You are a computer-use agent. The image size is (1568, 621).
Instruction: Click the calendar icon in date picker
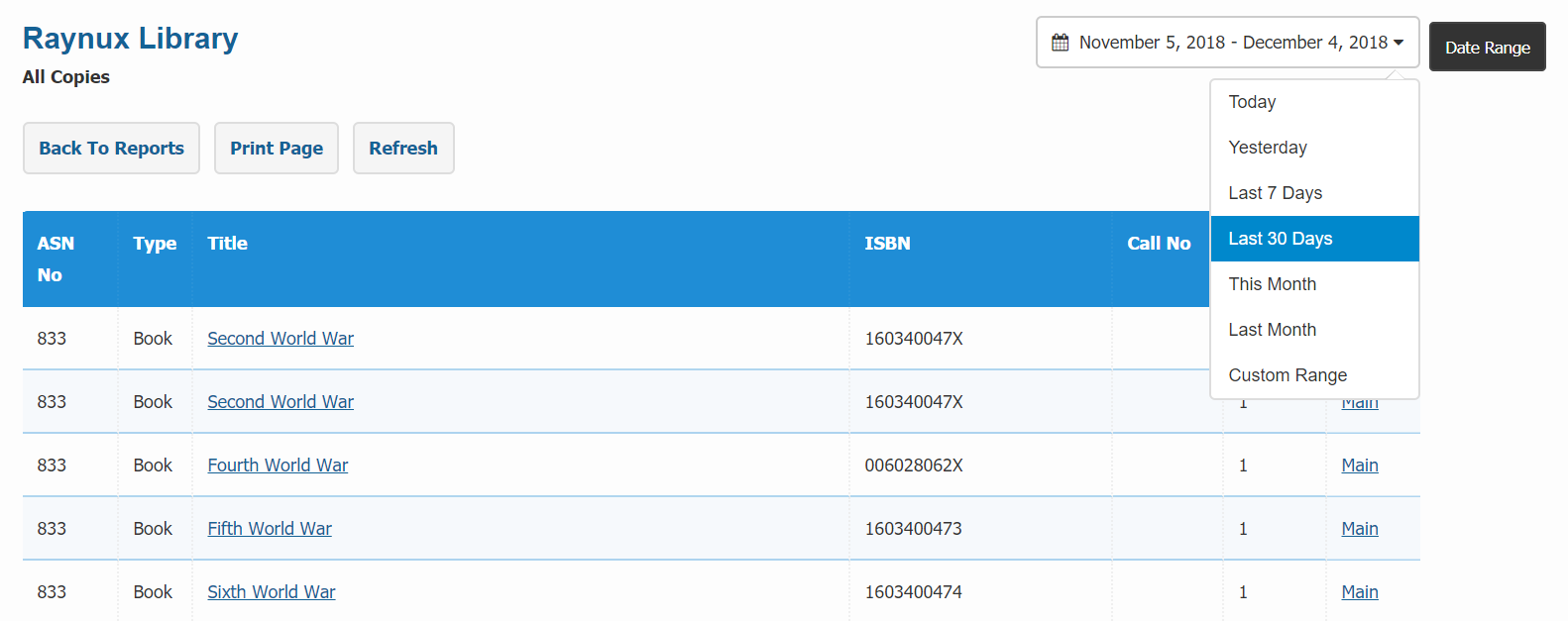1060,43
